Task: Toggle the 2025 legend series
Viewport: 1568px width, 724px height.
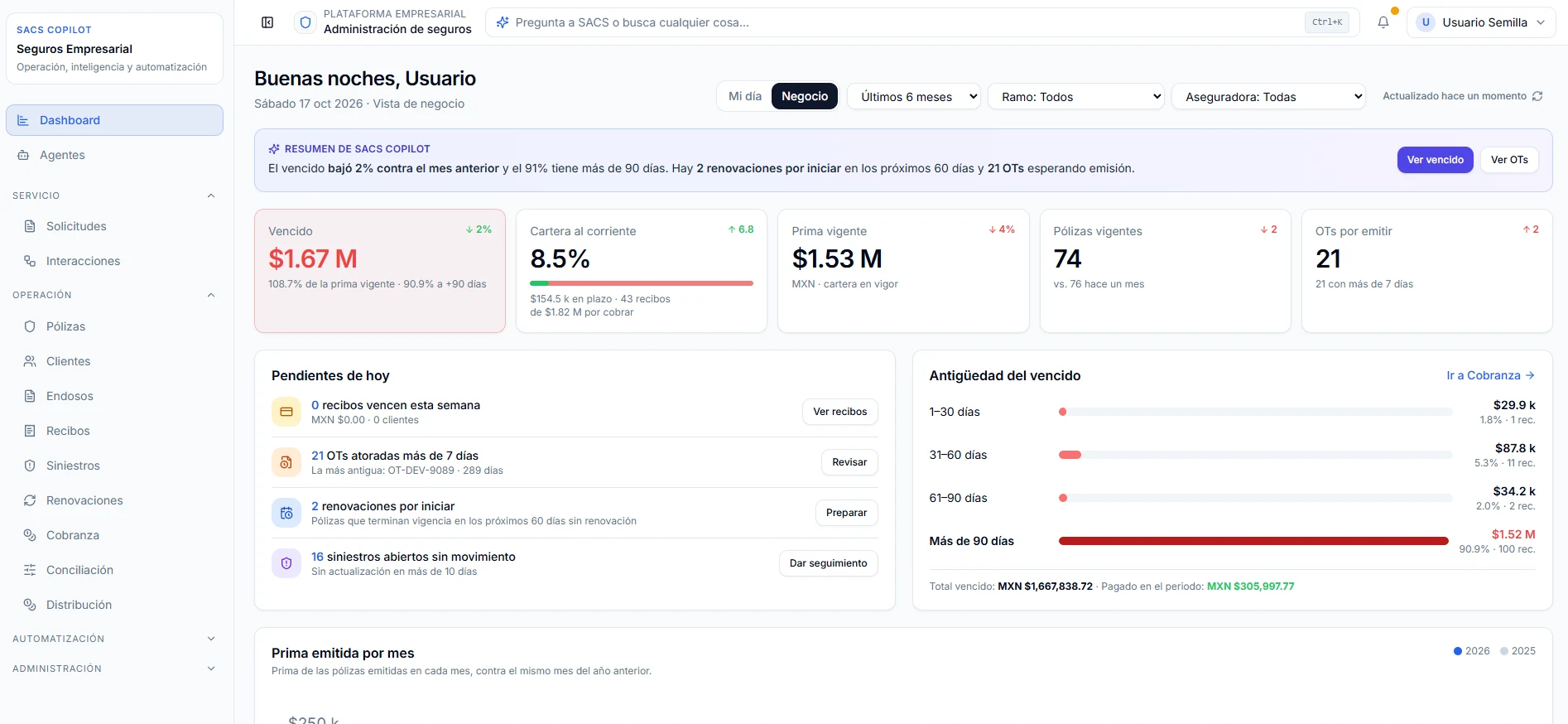Action: tap(1518, 651)
